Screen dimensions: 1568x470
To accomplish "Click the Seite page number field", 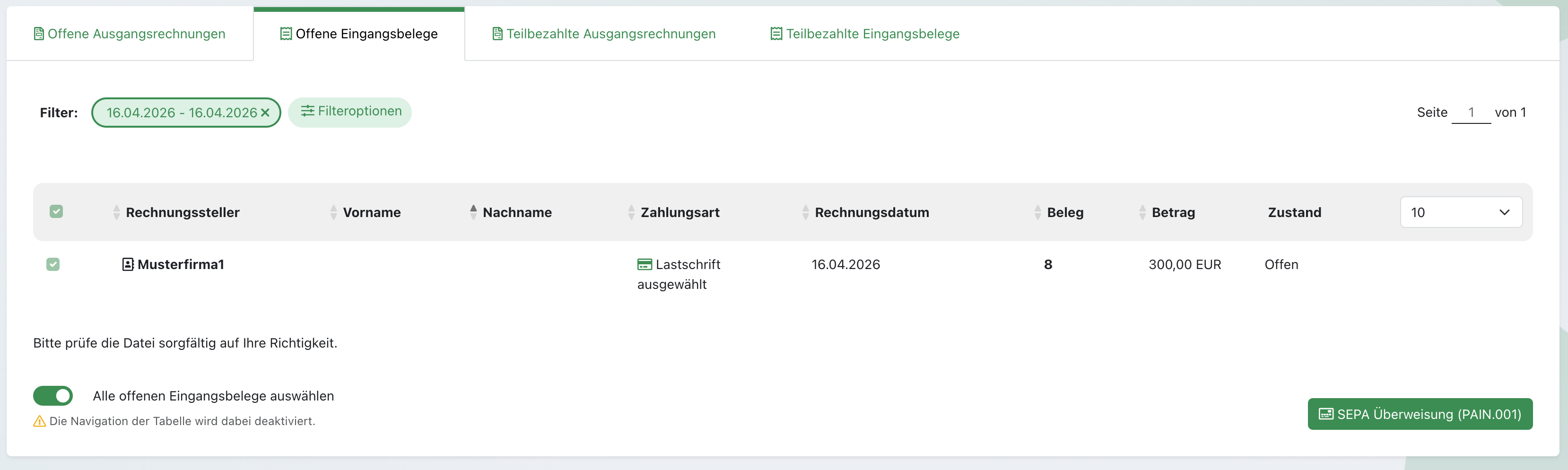I will (1471, 113).
